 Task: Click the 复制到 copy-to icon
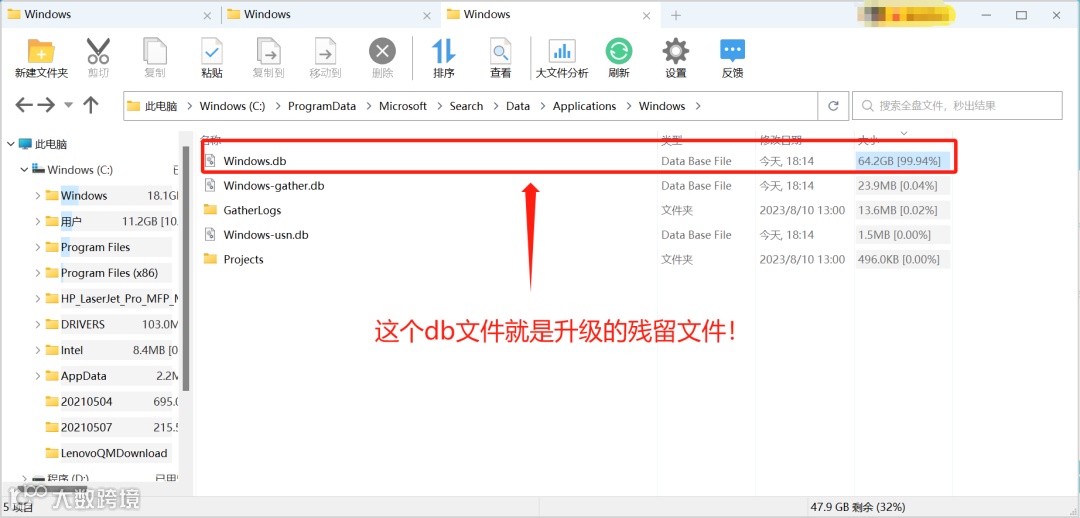pos(269,51)
